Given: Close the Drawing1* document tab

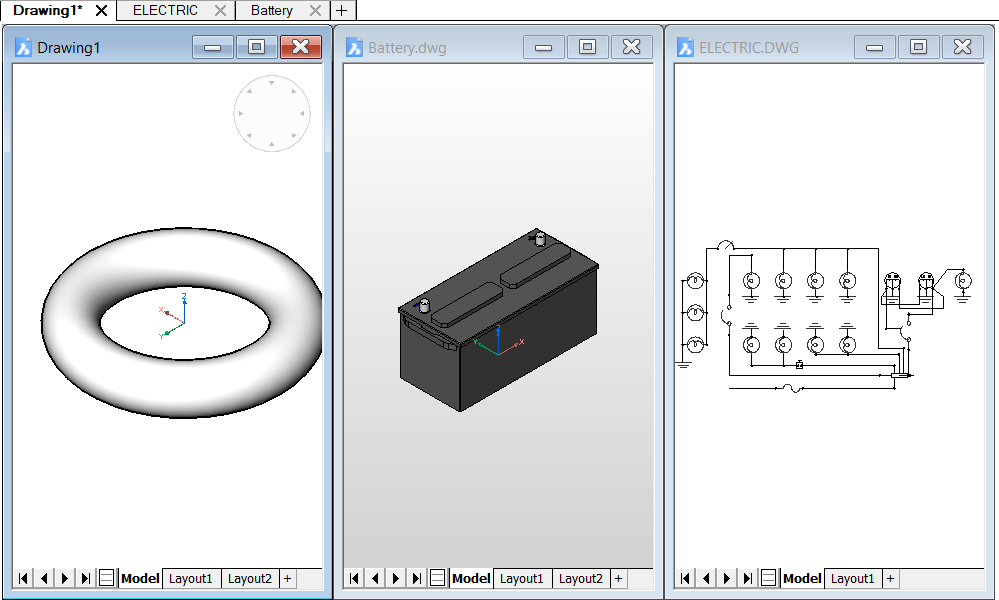Looking at the screenshot, I should (x=101, y=10).
